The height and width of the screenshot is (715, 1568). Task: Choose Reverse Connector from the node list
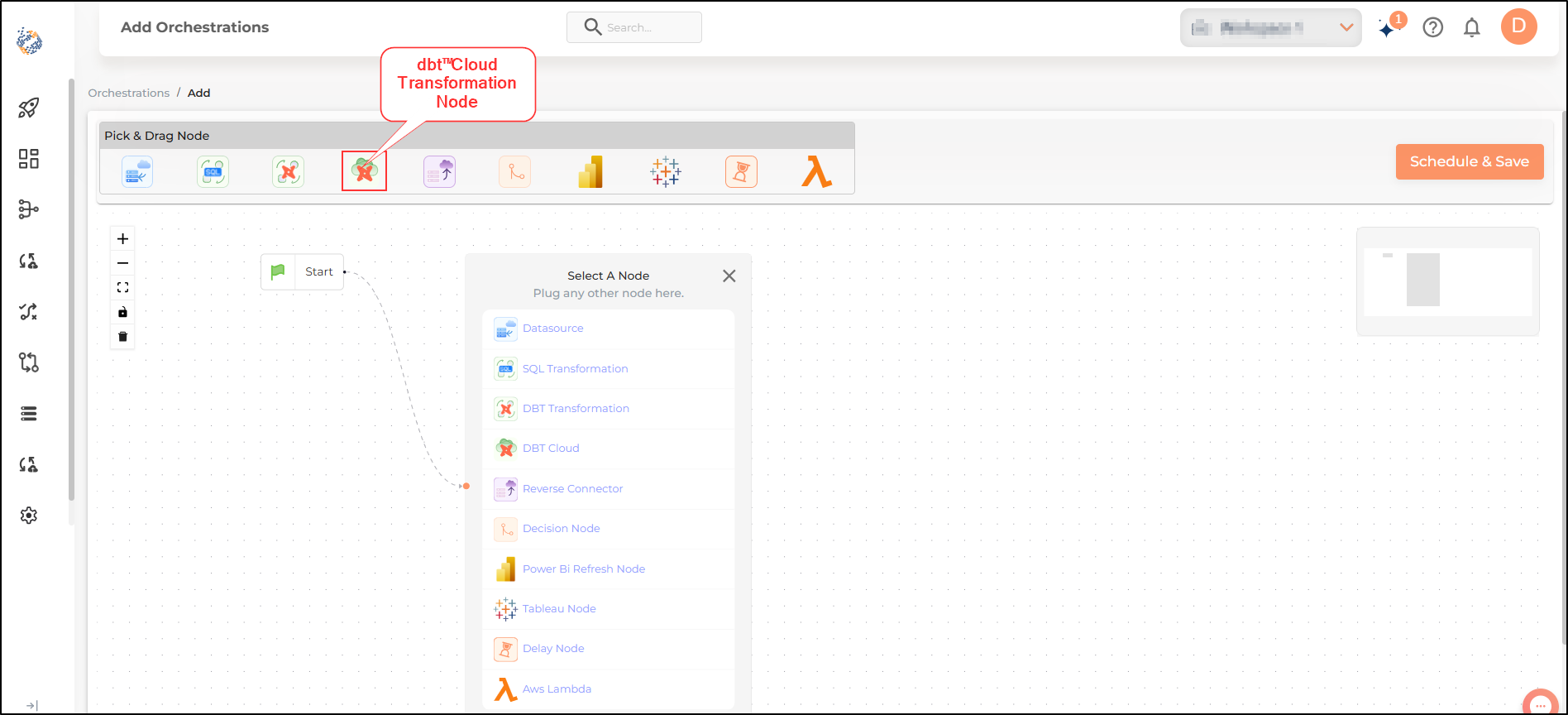point(608,489)
